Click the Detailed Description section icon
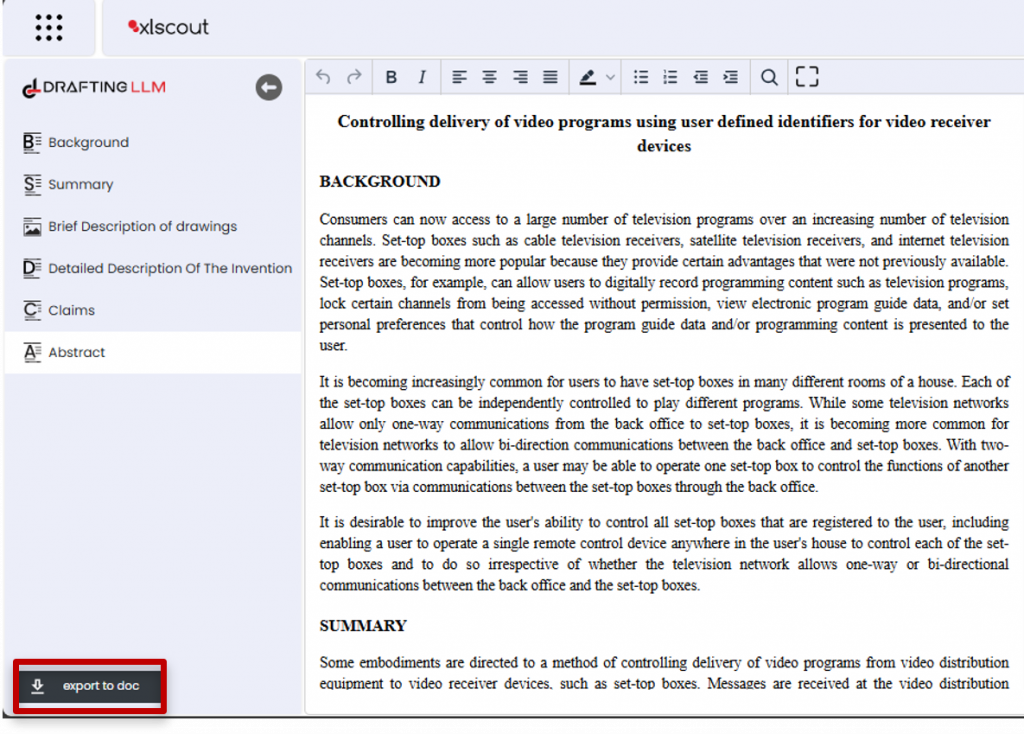Screen dimensions: 1024x734 [32, 268]
